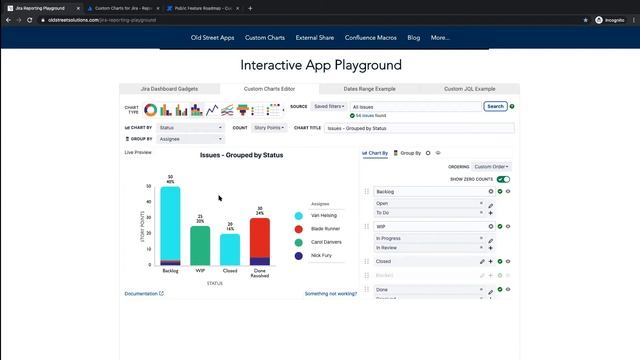The image size is (640, 360).
Task: Select the donut chart type icon
Action: pos(150,109)
